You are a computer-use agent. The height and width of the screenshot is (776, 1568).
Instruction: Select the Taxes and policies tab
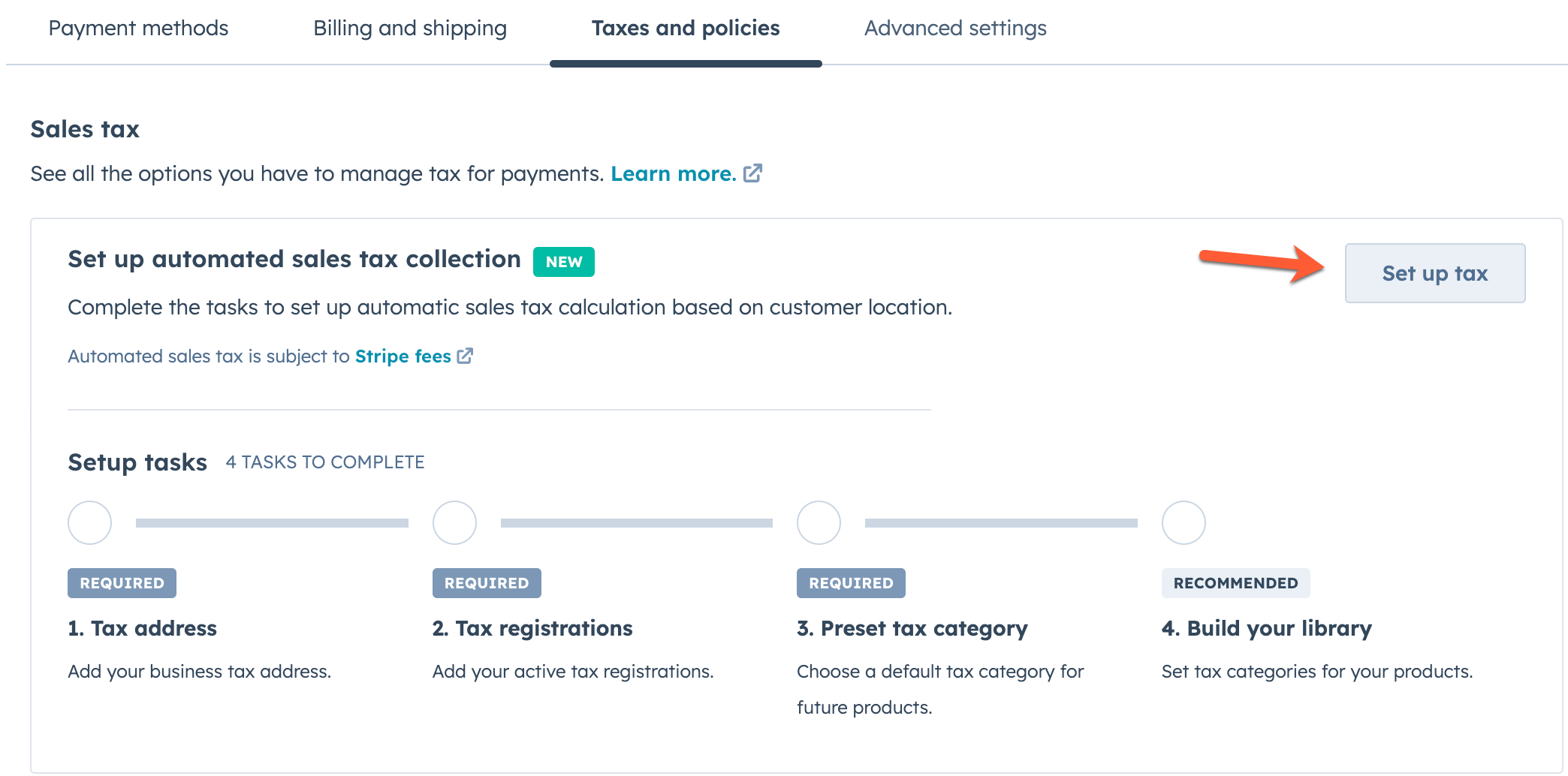[685, 29]
